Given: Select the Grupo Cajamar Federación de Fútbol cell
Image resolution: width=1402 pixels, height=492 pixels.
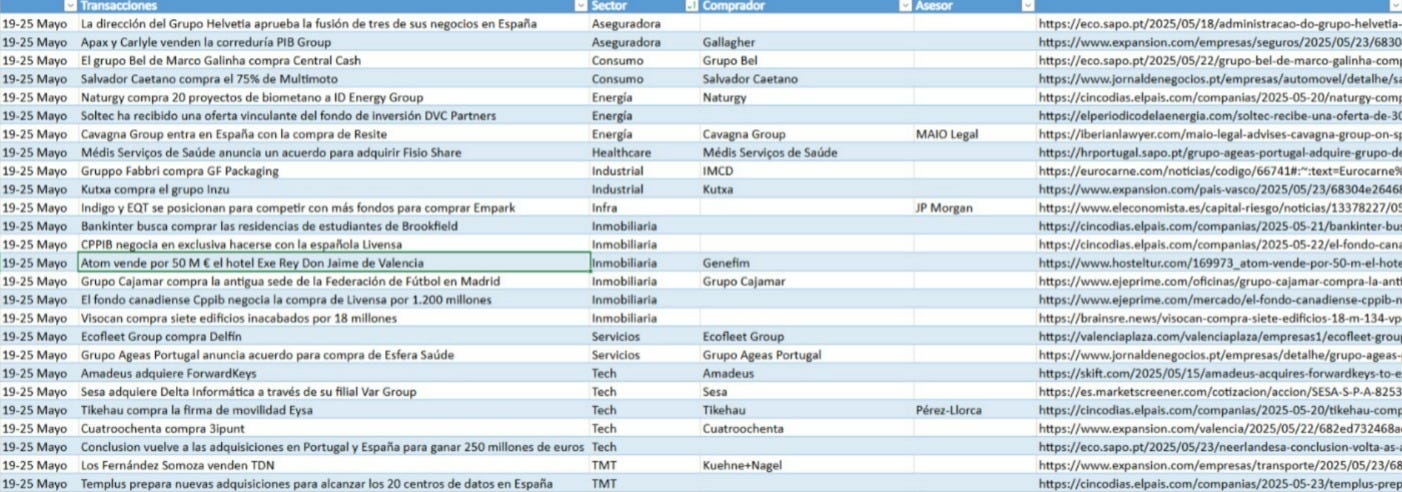Looking at the screenshot, I should (334, 281).
